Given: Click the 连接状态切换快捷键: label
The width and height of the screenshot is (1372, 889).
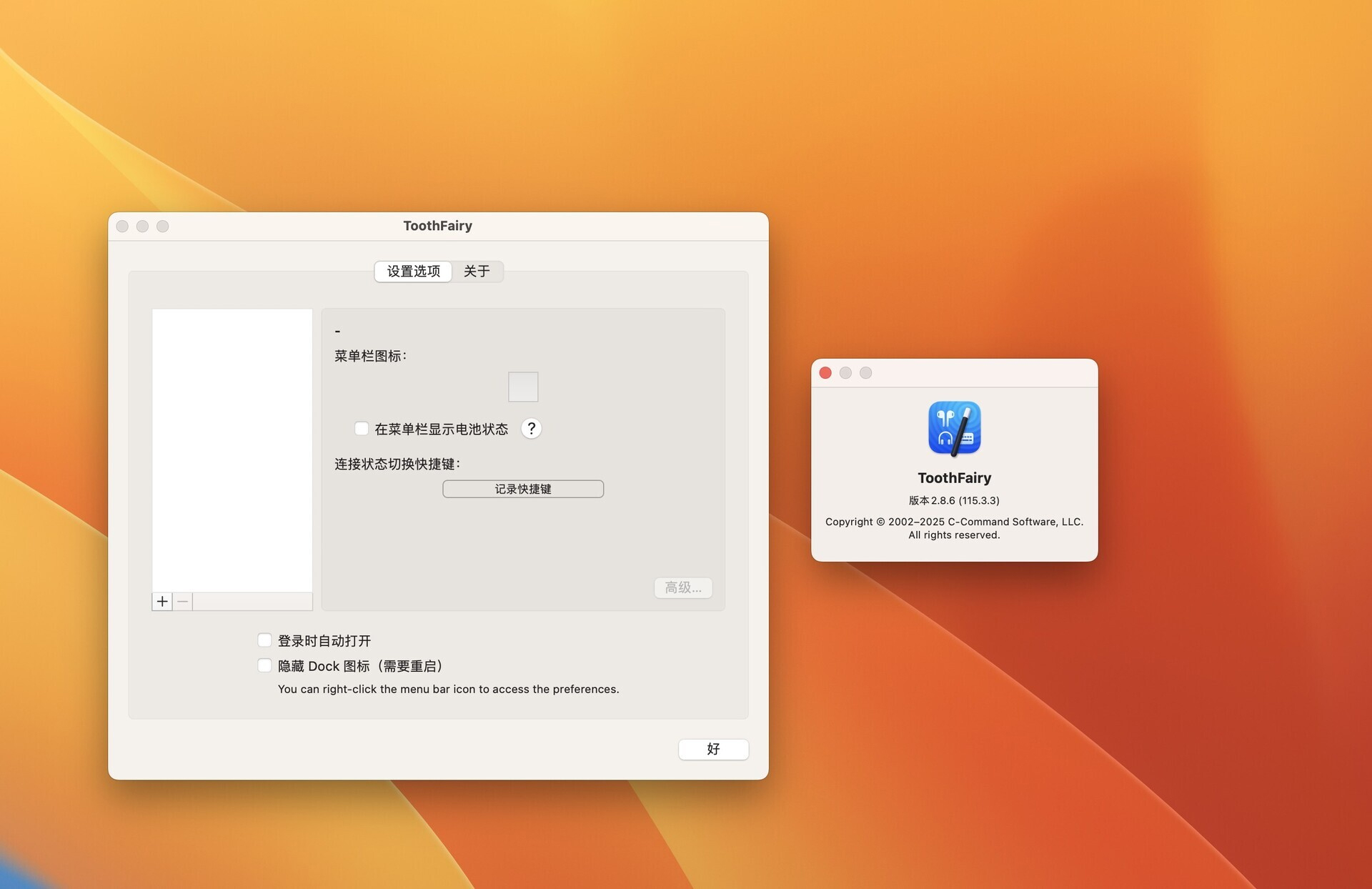Looking at the screenshot, I should click(397, 465).
